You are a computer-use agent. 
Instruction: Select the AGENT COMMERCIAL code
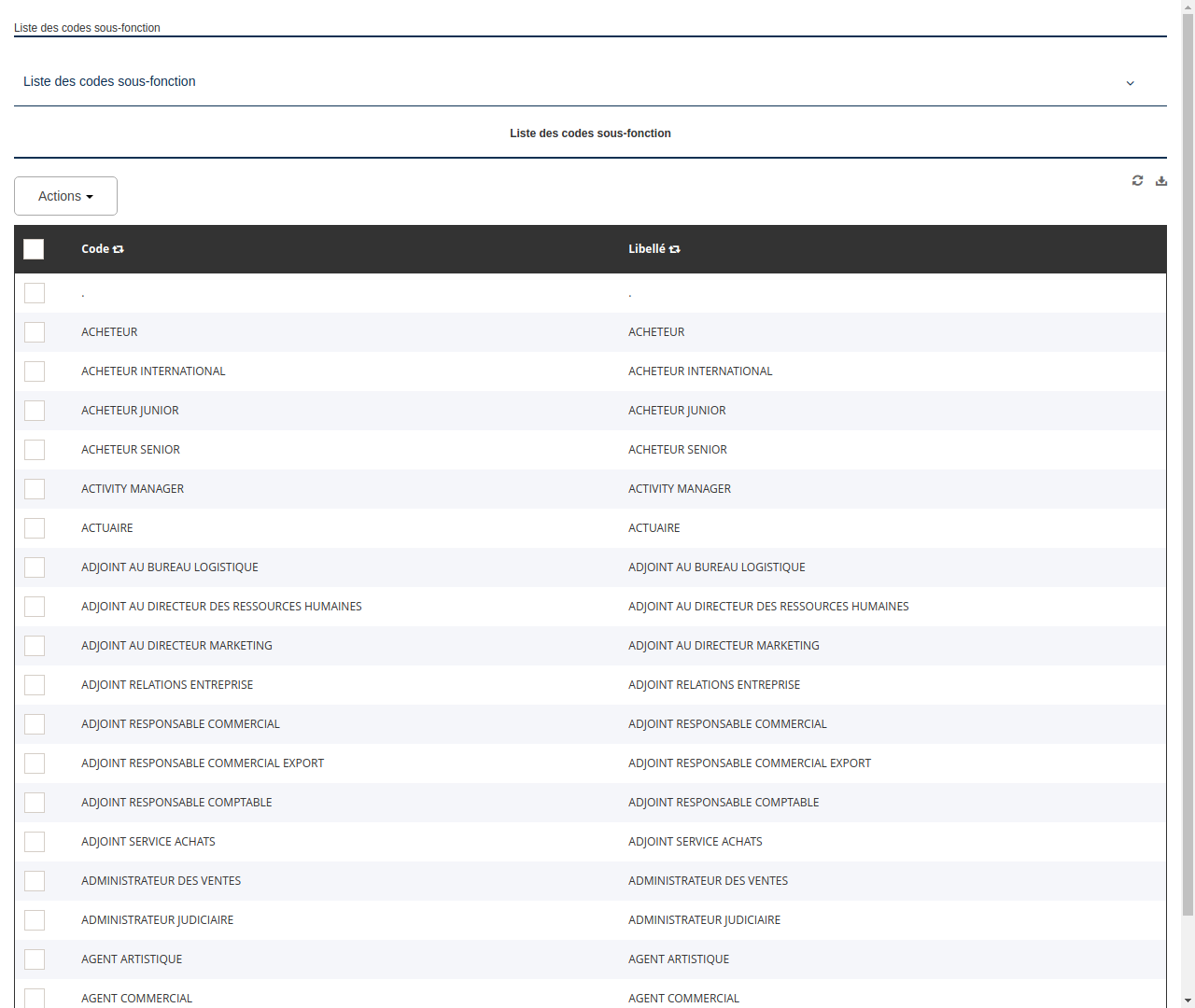pos(136,998)
